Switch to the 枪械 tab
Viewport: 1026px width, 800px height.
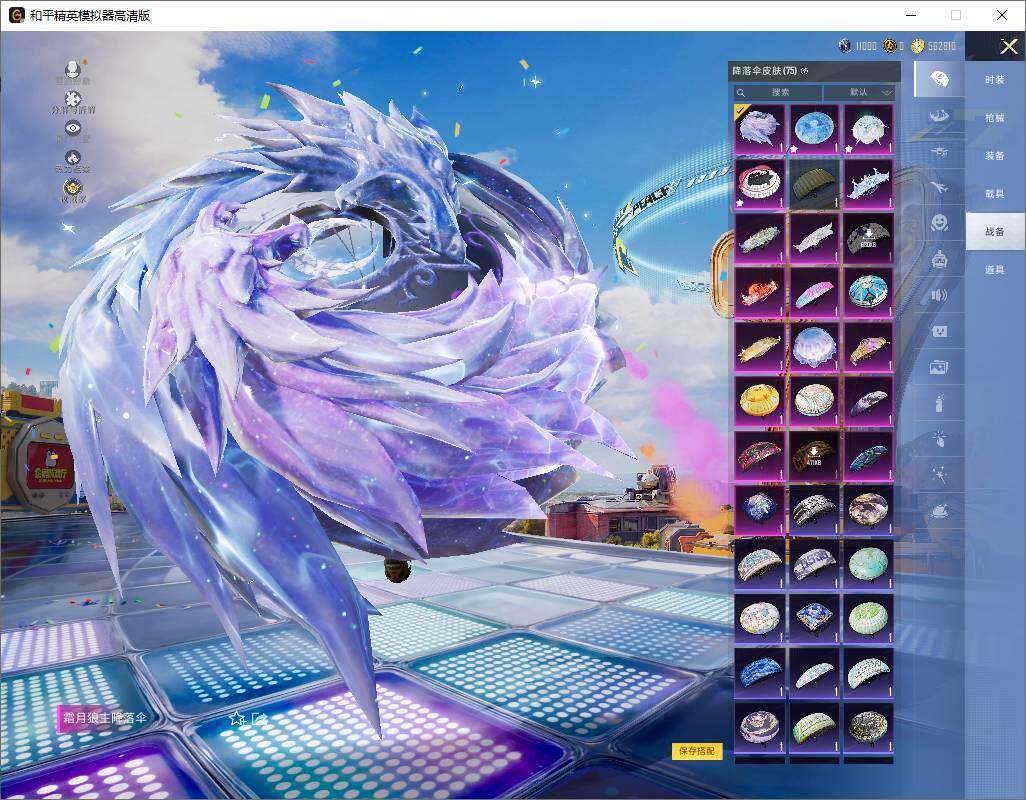995,118
